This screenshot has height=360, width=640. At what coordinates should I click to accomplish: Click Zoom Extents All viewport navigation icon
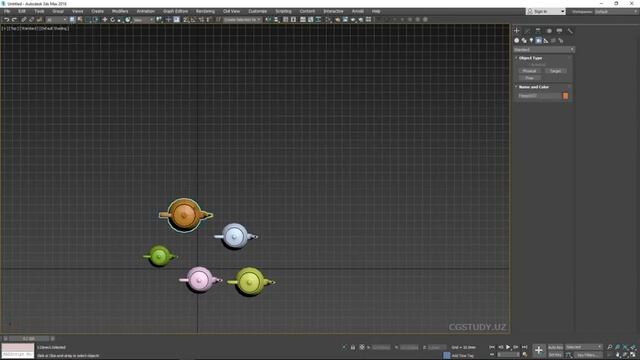click(x=633, y=347)
